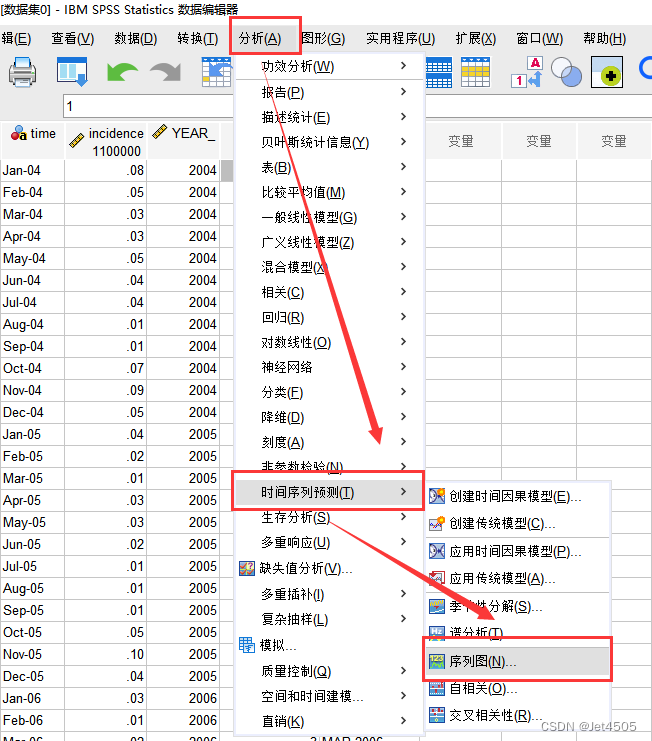Toggle the Value Labels toolbar icon
The width and height of the screenshot is (652, 741).
[x=527, y=72]
